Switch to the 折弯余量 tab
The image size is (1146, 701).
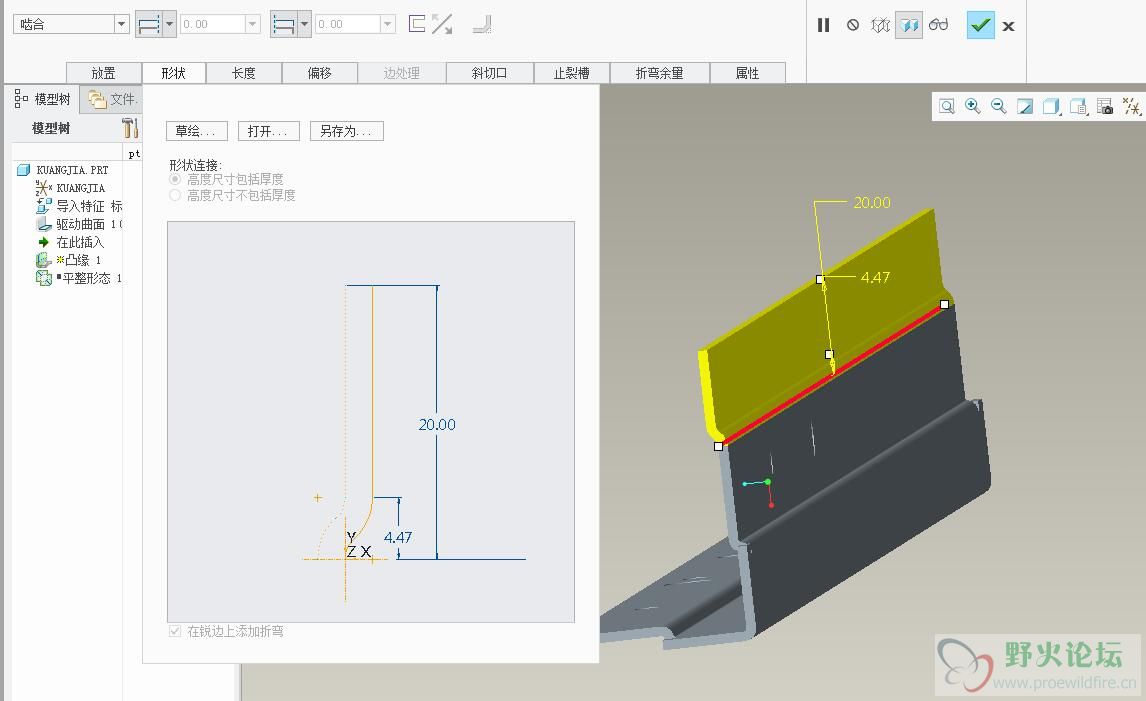(660, 73)
